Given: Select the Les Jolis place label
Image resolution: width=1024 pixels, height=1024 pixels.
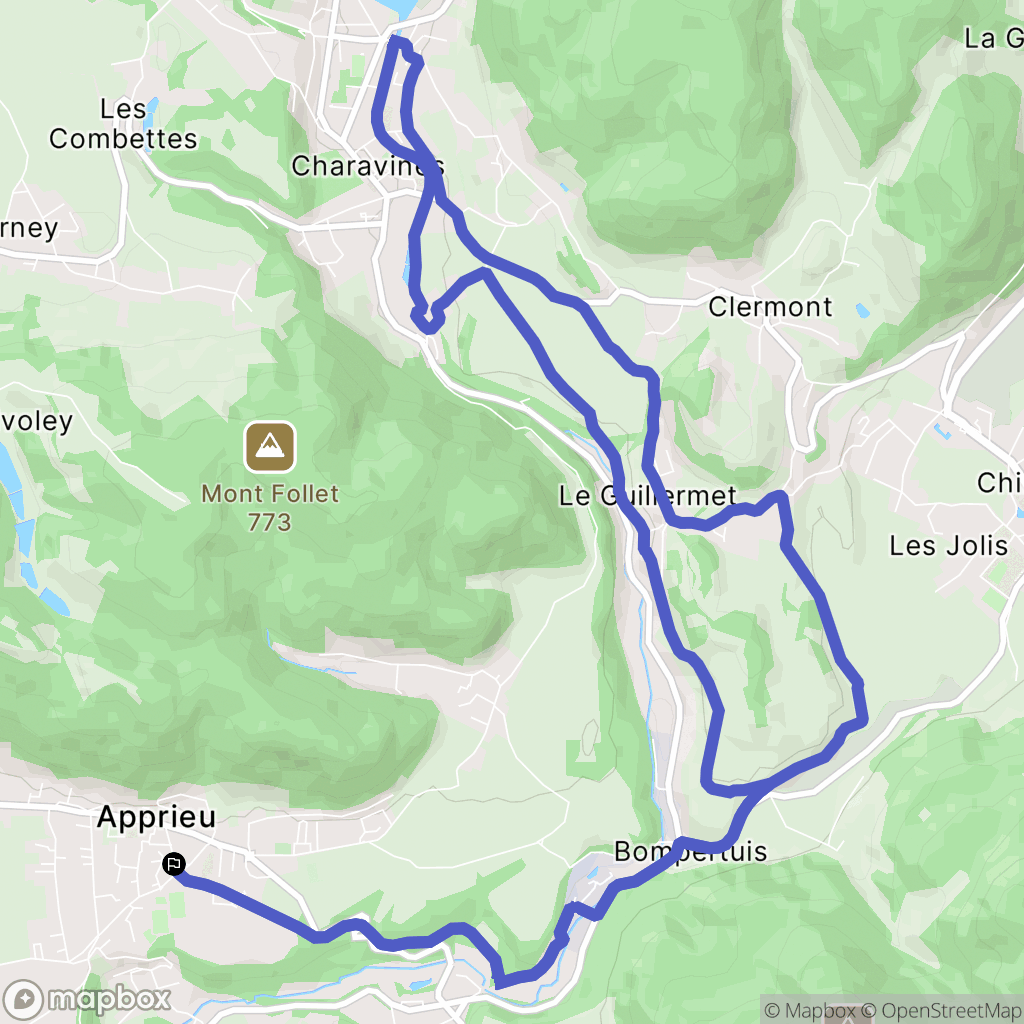Looking at the screenshot, I should pos(948,545).
